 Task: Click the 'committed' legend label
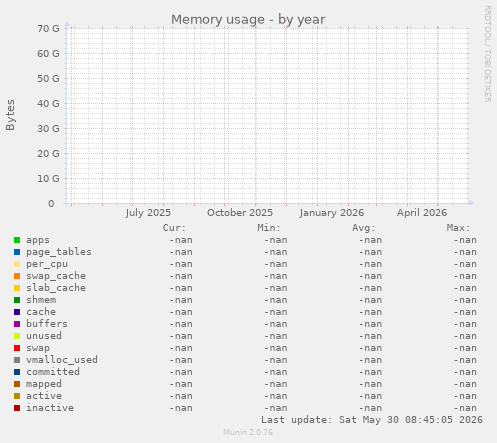click(53, 372)
